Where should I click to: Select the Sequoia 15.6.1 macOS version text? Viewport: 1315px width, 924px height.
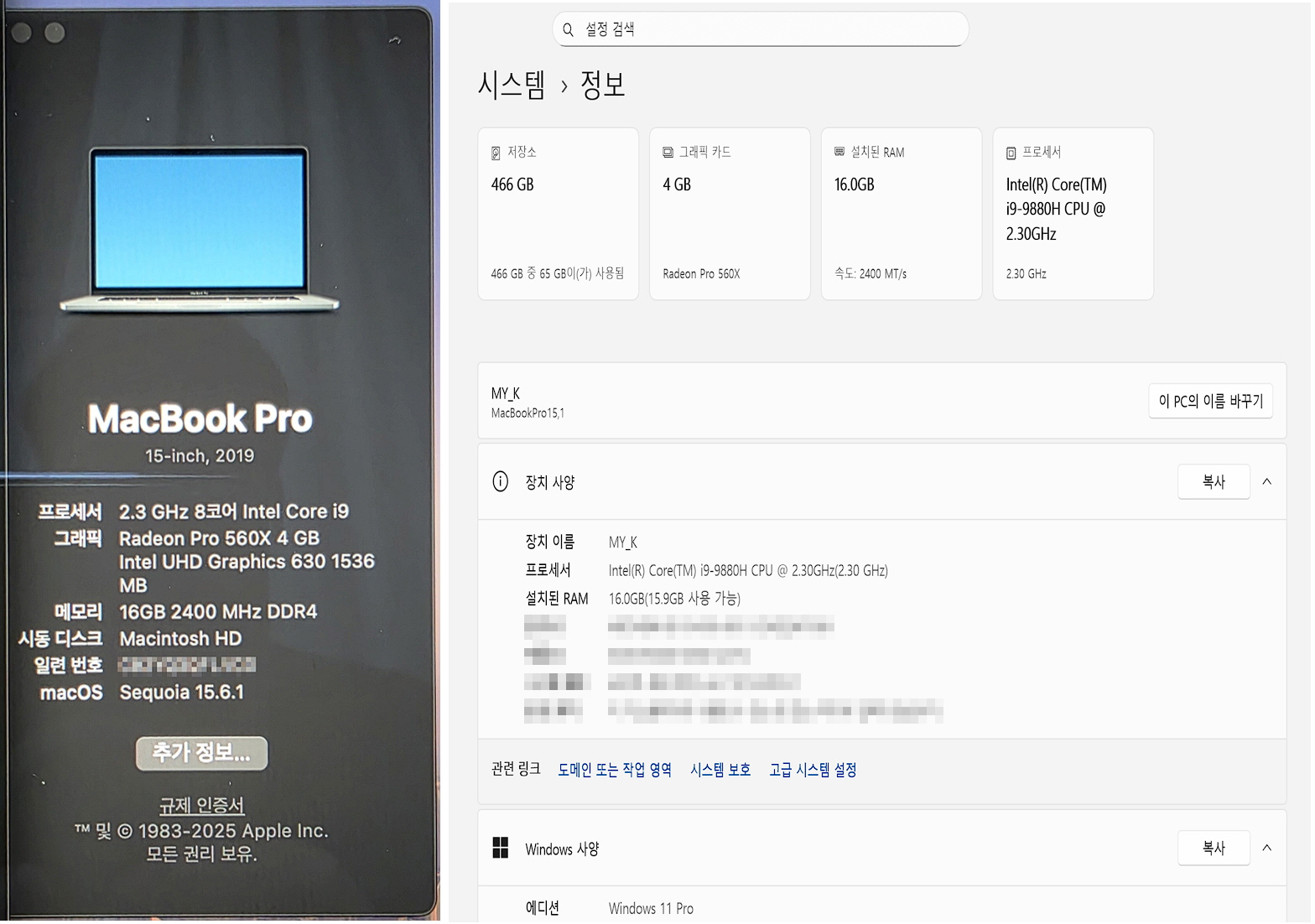pos(181,693)
